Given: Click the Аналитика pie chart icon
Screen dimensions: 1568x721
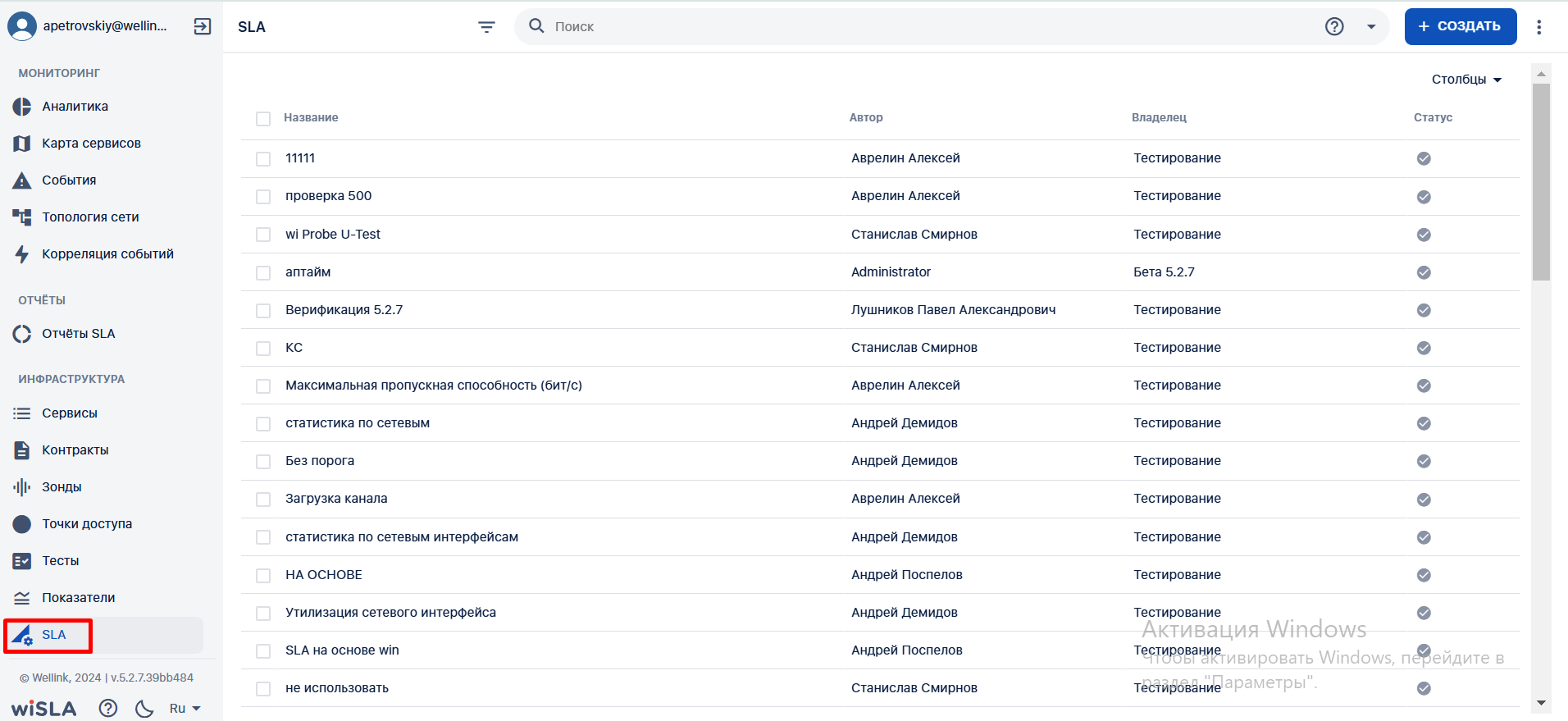Looking at the screenshot, I should pyautogui.click(x=22, y=107).
